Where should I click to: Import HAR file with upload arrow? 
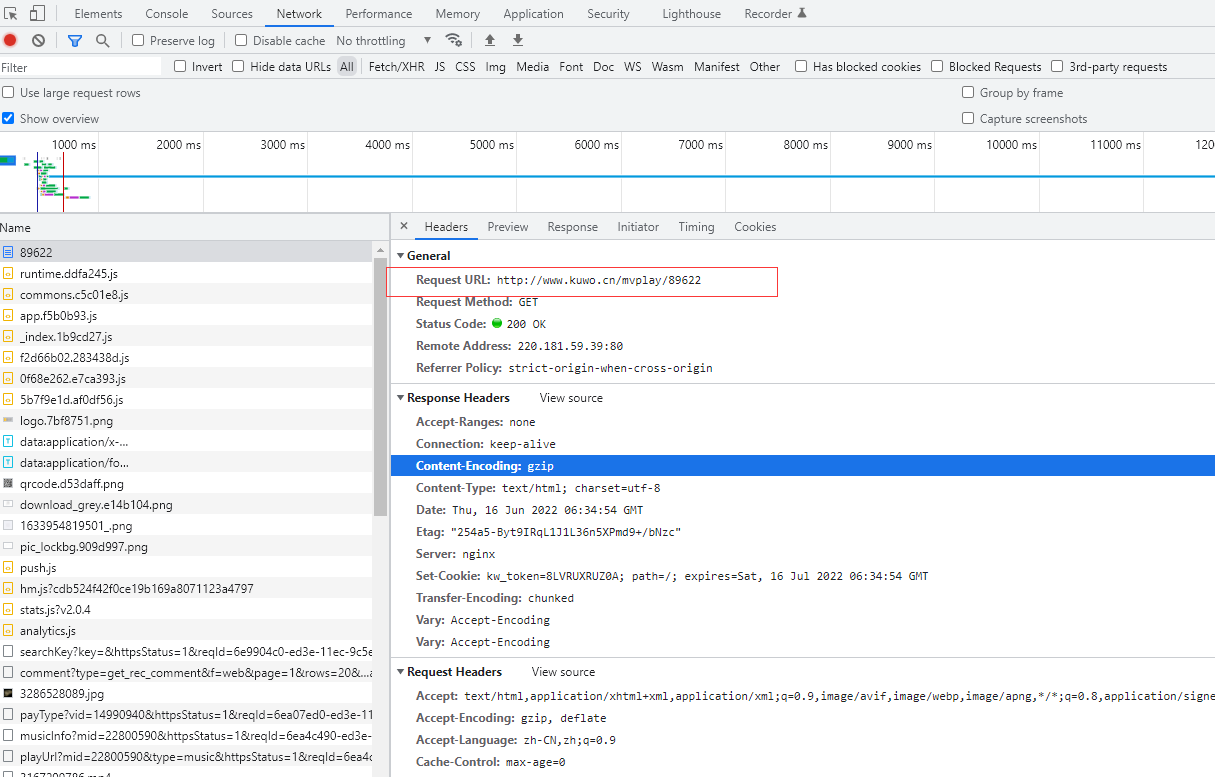(x=490, y=40)
